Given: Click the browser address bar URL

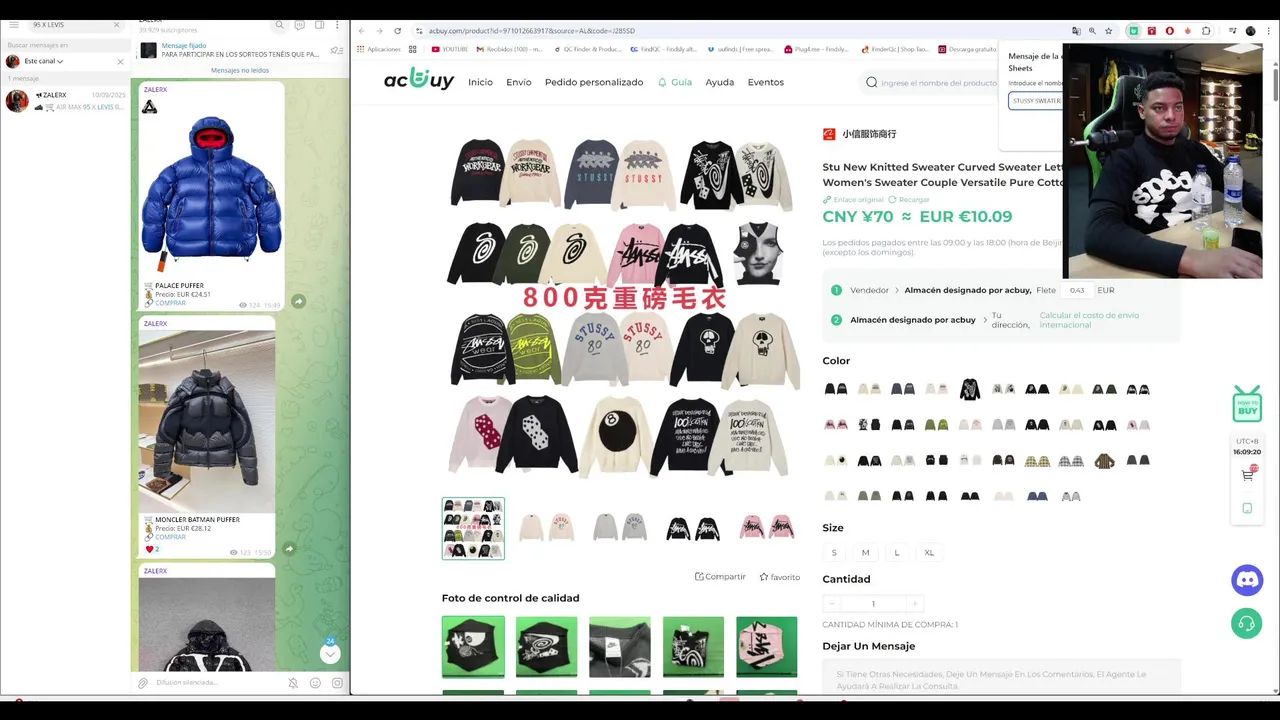Looking at the screenshot, I should (532, 31).
